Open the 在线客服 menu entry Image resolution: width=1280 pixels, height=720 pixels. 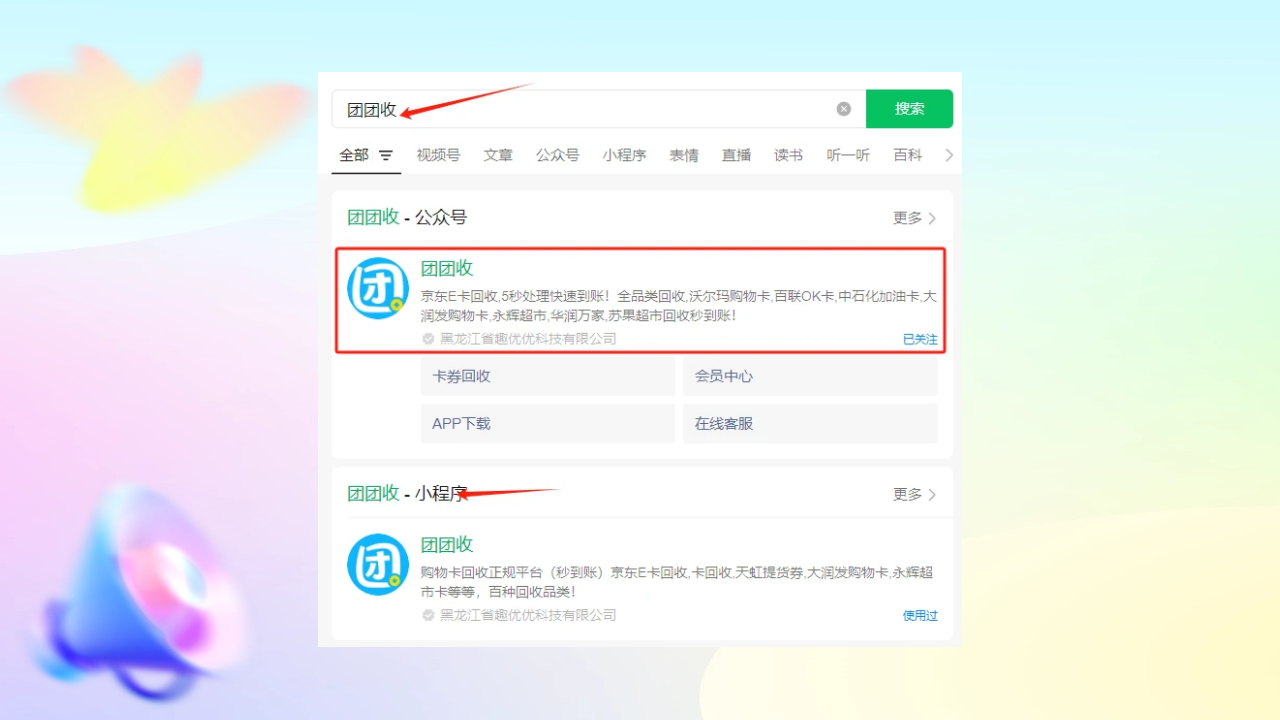[810, 423]
